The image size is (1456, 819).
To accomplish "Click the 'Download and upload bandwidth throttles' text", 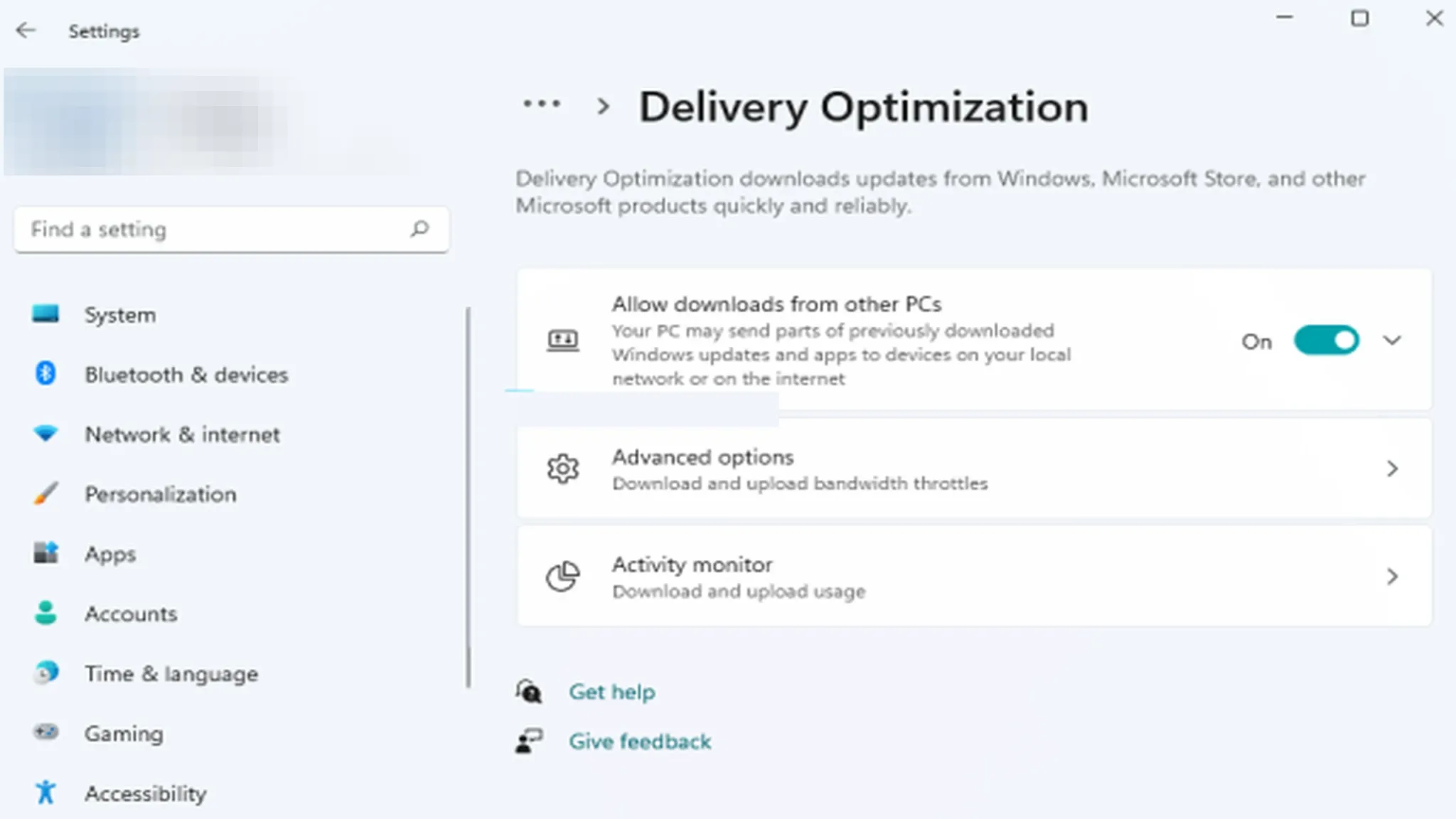I will (x=800, y=483).
